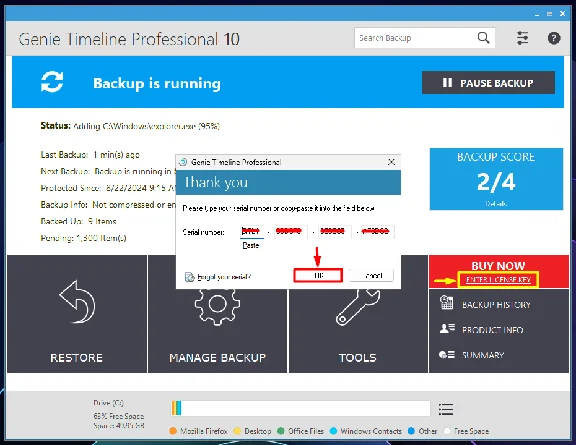
Task: Click the search magnifier icon
Action: click(x=483, y=38)
